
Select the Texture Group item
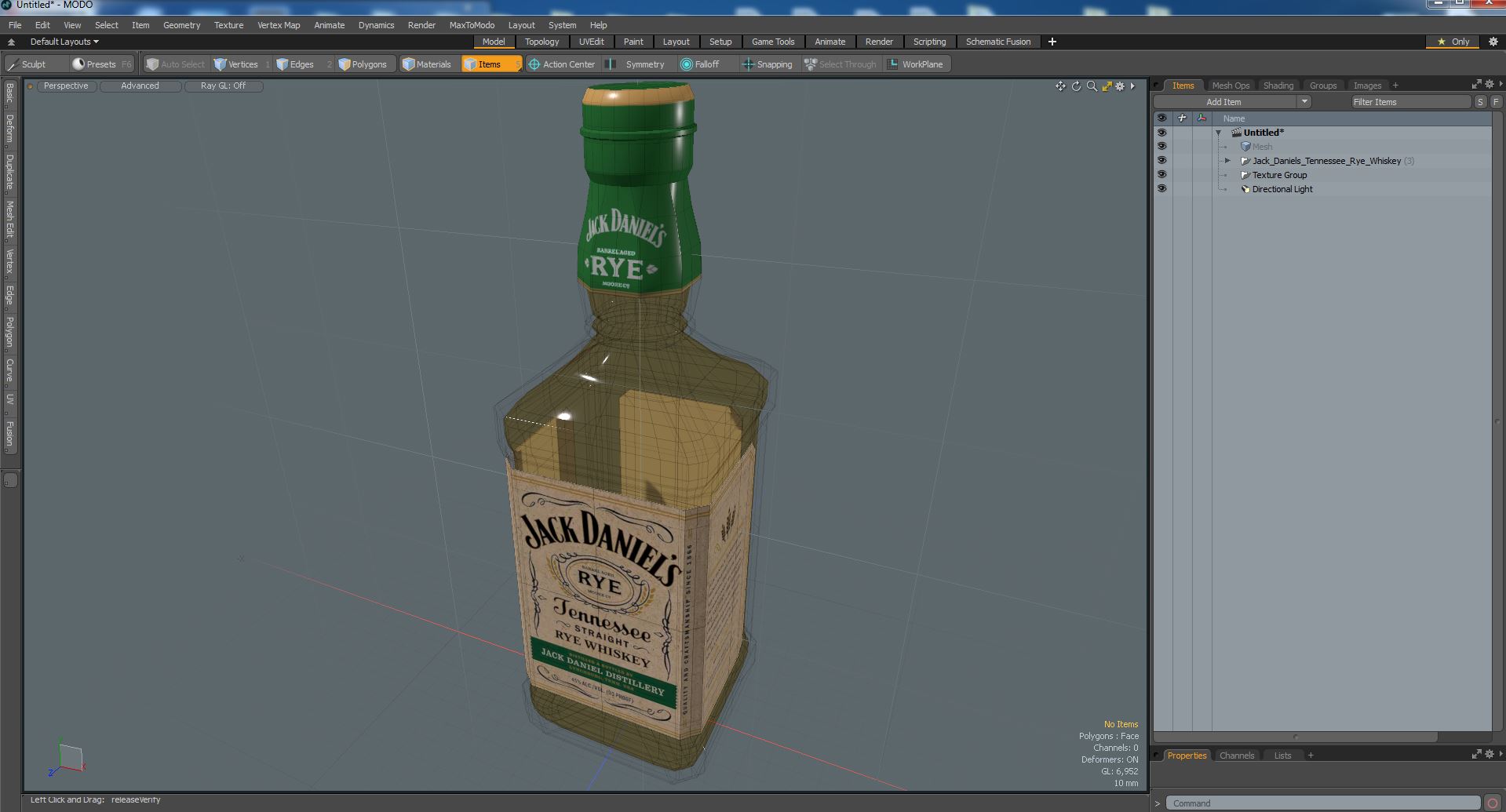1279,175
